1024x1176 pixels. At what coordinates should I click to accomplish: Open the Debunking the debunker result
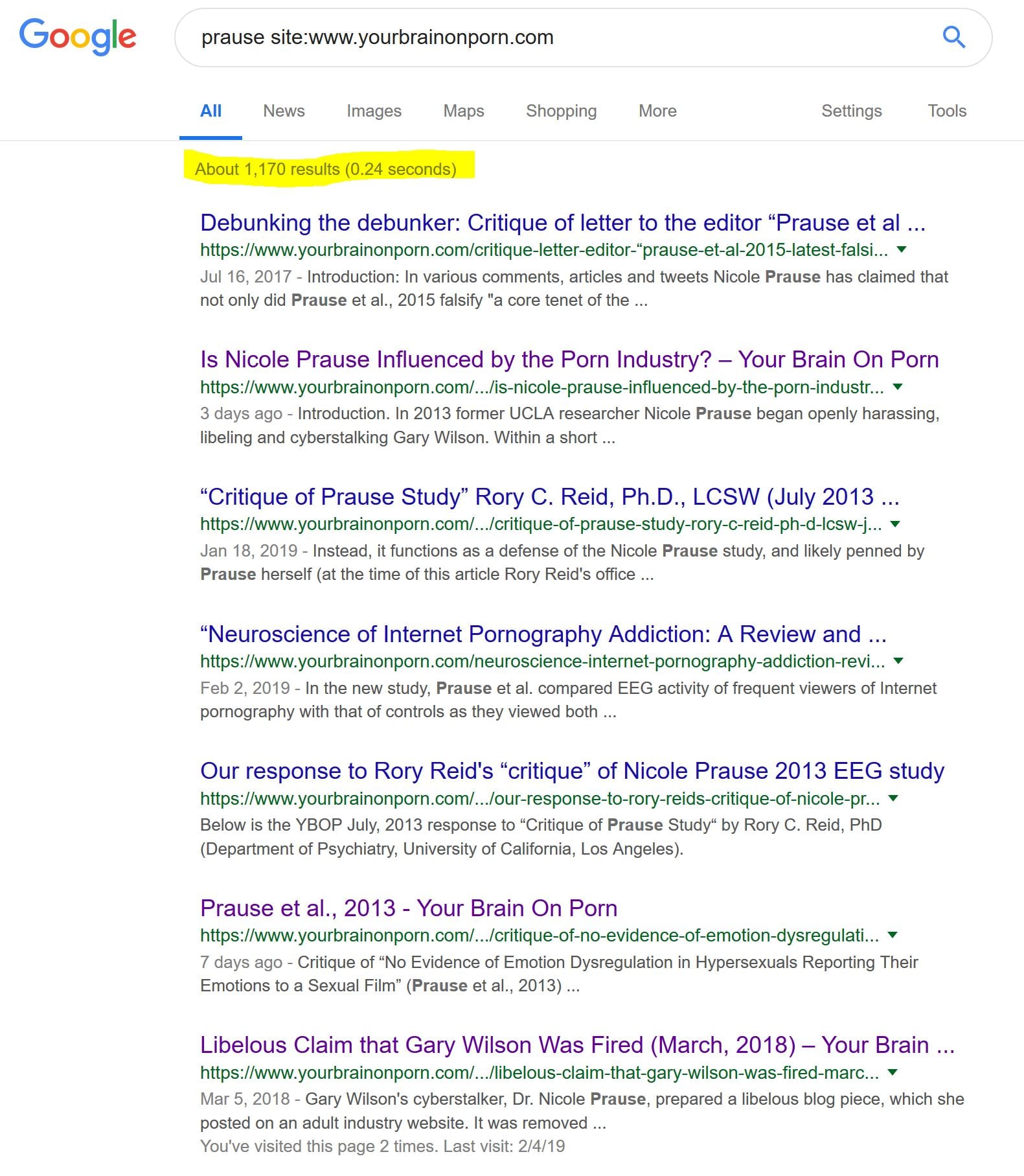pyautogui.click(x=562, y=223)
